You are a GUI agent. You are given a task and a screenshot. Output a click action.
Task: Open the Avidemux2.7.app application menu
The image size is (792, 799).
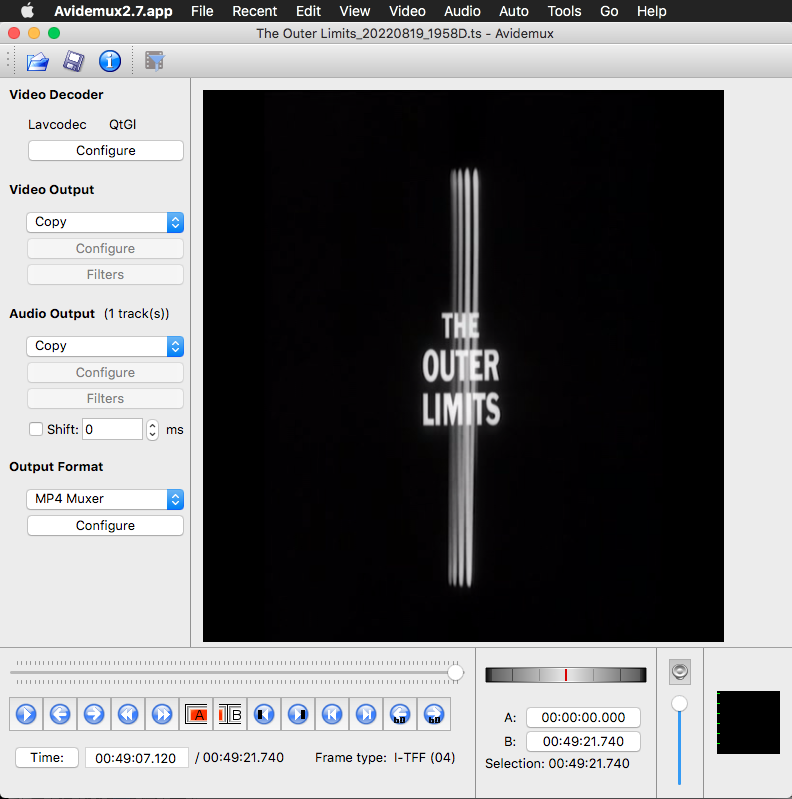pyautogui.click(x=113, y=11)
